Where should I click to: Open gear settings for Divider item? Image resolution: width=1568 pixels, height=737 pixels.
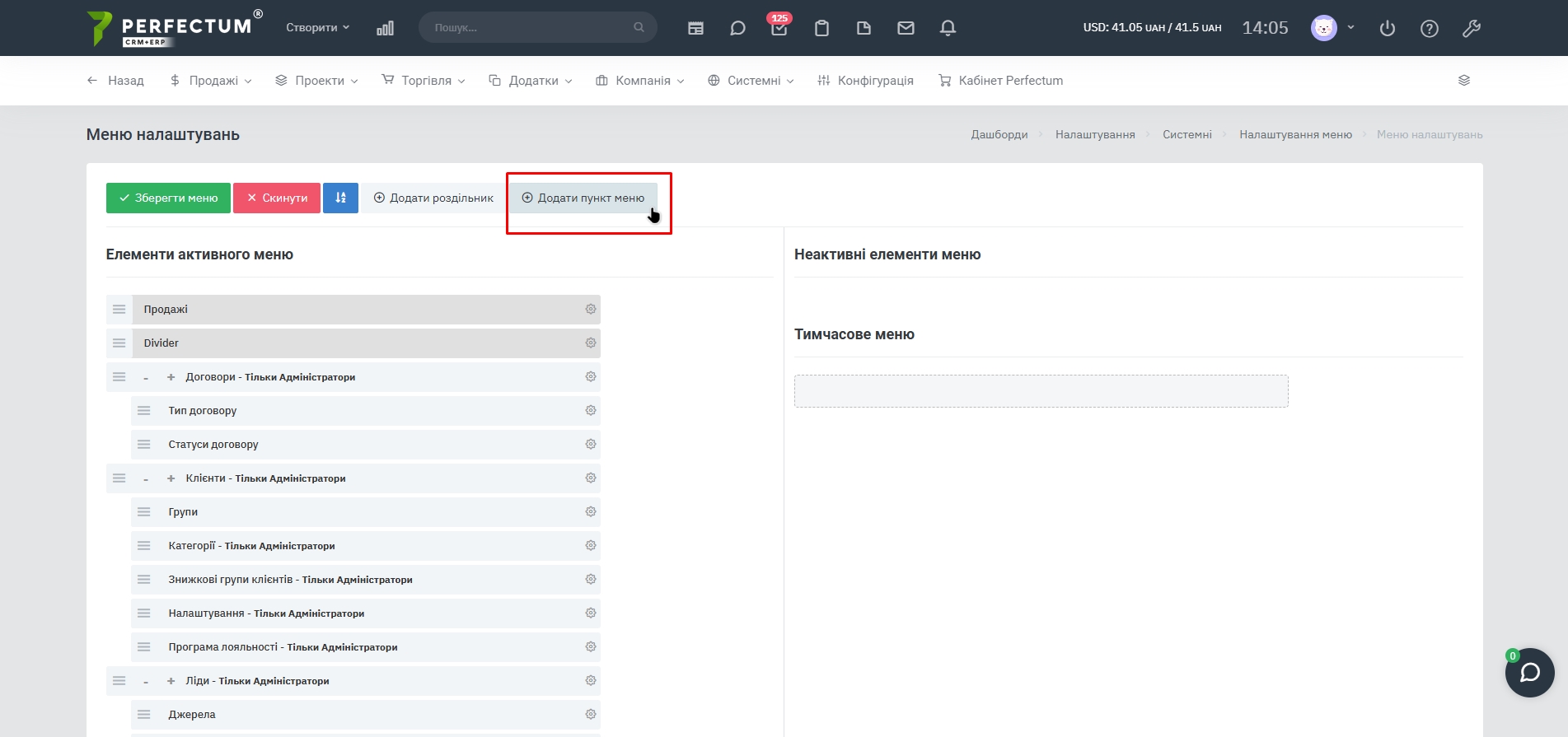coord(591,343)
